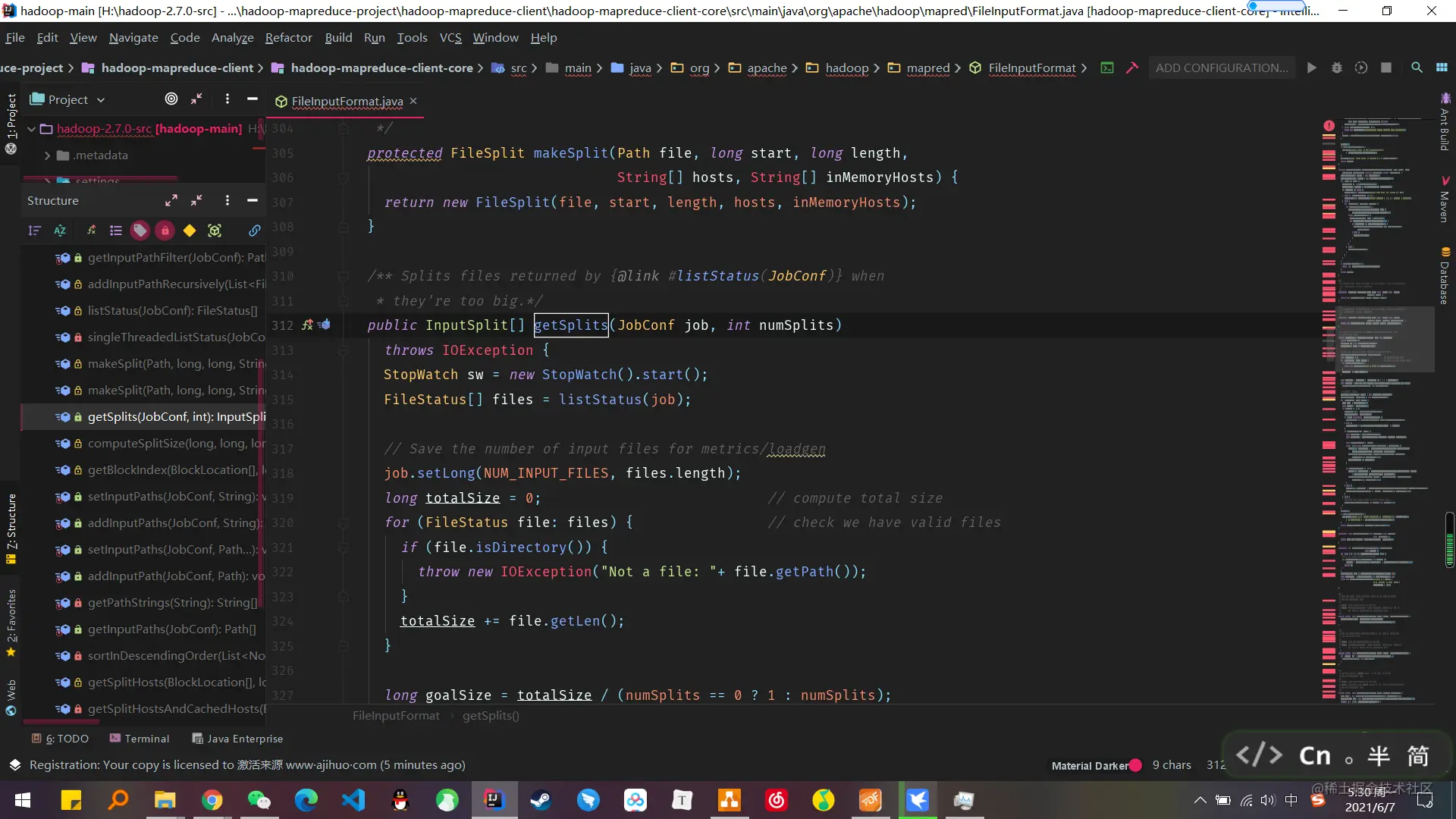Viewport: 1456px width, 819px height.
Task: Toggle the Show non-public lock filter
Action: coord(165,231)
